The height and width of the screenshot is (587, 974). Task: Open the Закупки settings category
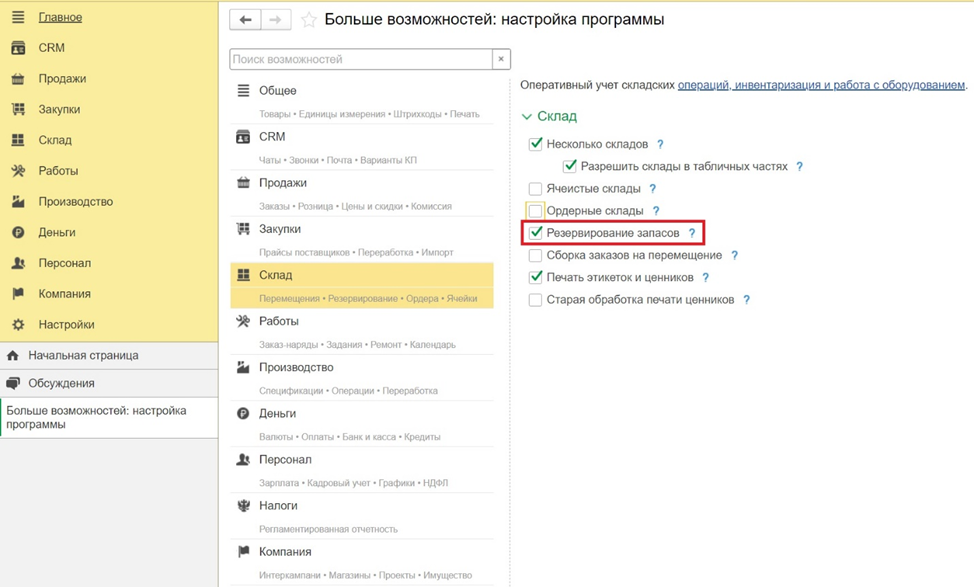[280, 229]
